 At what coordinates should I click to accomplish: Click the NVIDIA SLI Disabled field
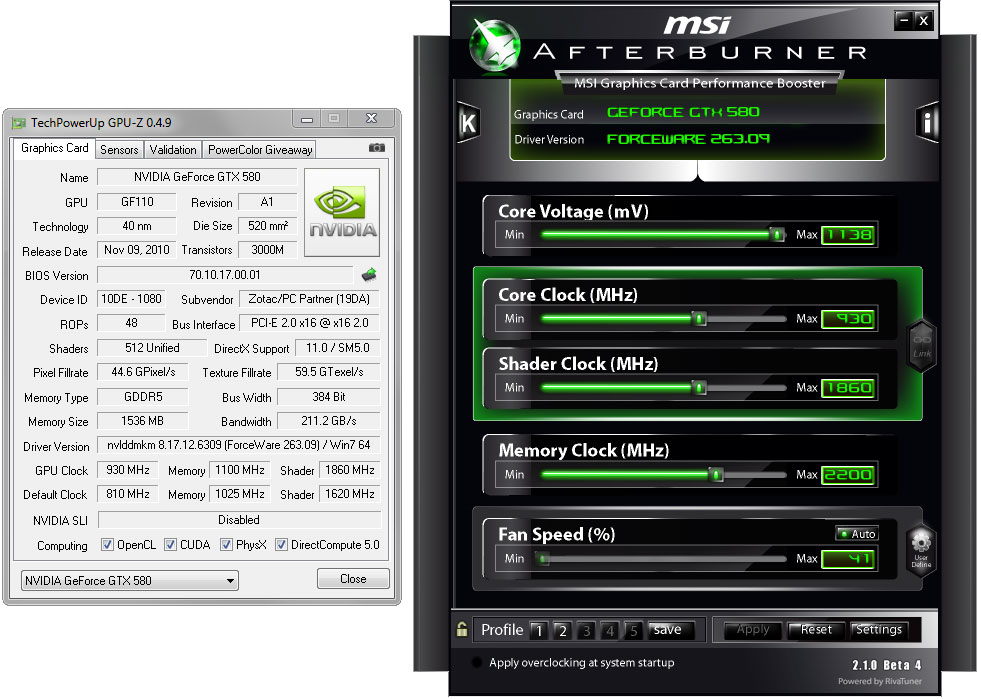[x=239, y=519]
